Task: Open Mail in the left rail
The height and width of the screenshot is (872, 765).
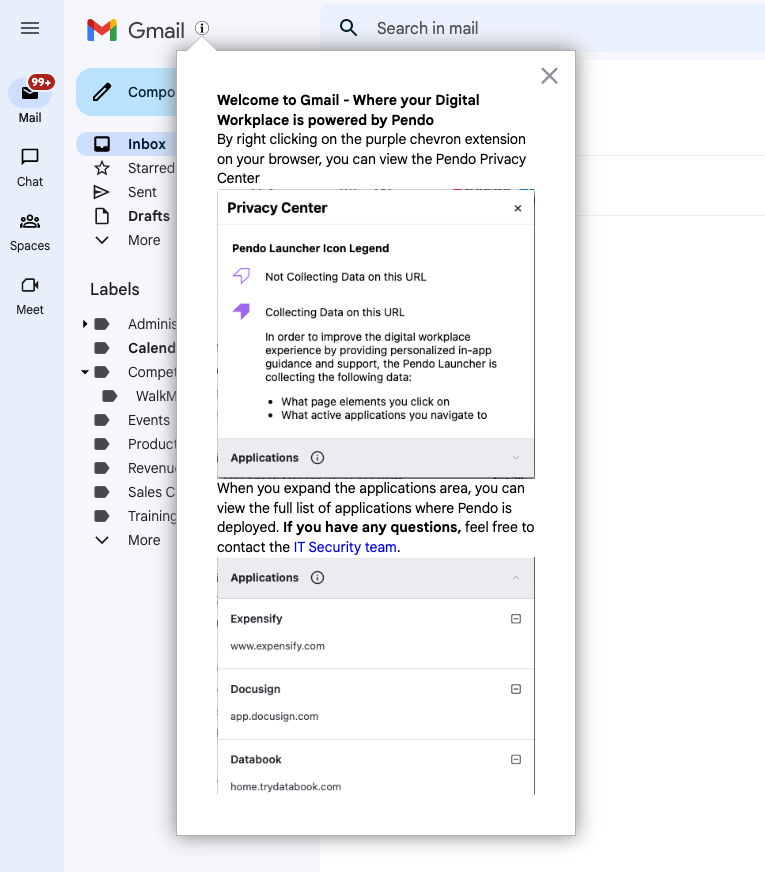Action: click(x=30, y=101)
